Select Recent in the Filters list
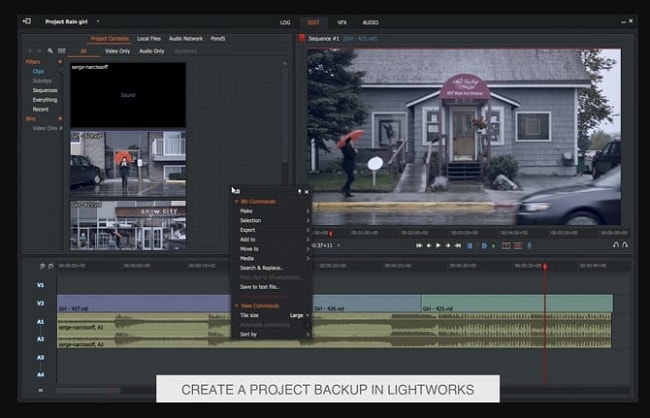The height and width of the screenshot is (418, 650). pos(41,109)
